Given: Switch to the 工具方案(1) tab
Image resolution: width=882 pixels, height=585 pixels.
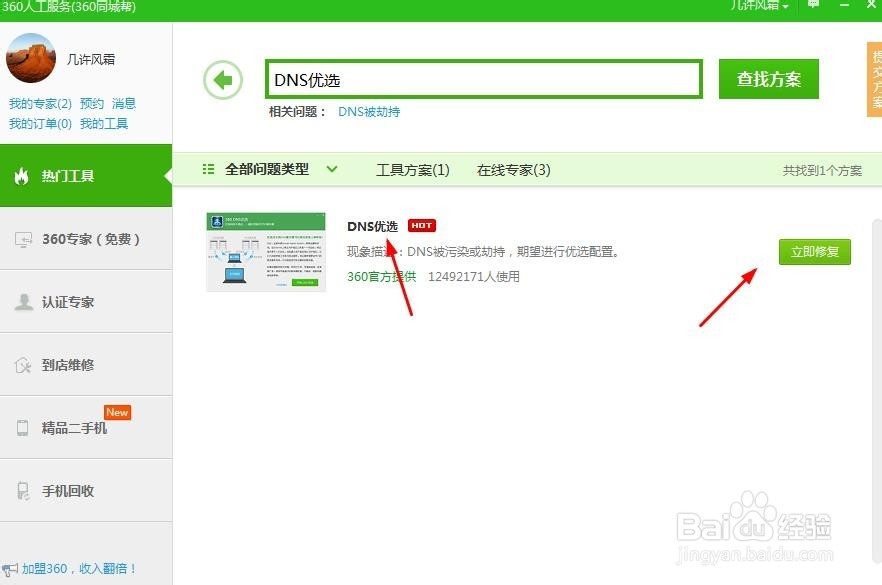Looking at the screenshot, I should pos(413,170).
